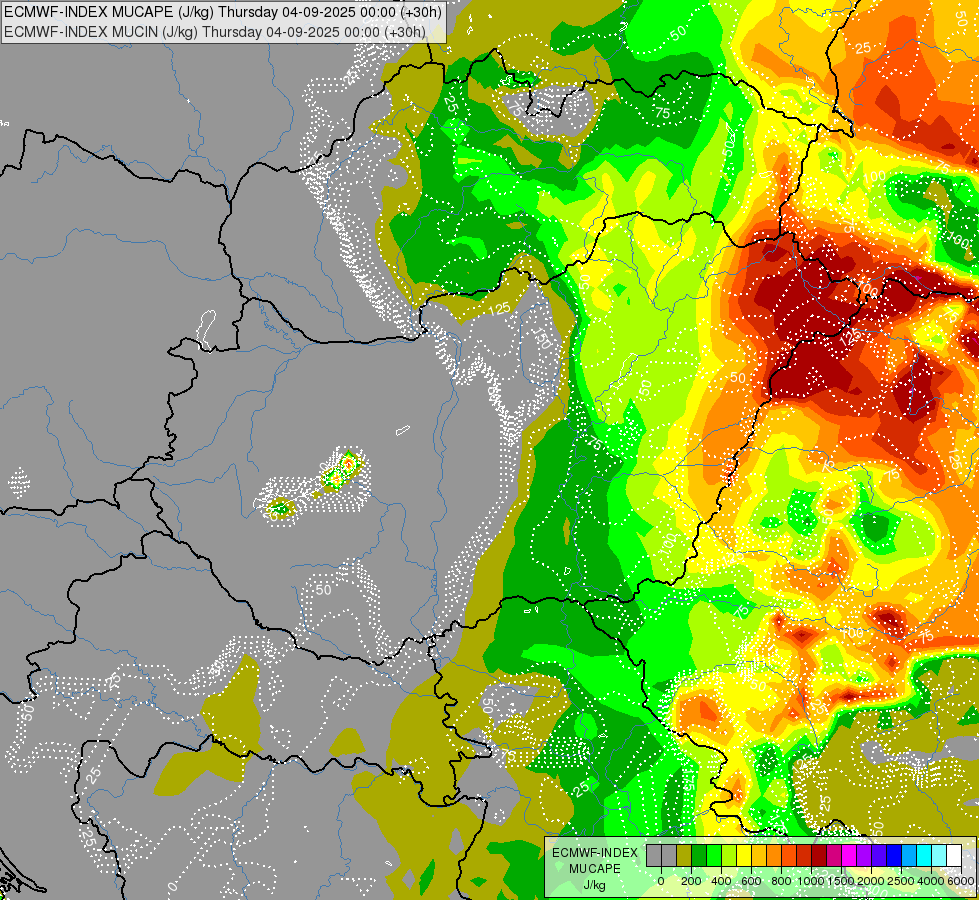Screen dimensions: 979x900
Task: Click the olive swatch in MUCAPE legend
Action: point(684,855)
